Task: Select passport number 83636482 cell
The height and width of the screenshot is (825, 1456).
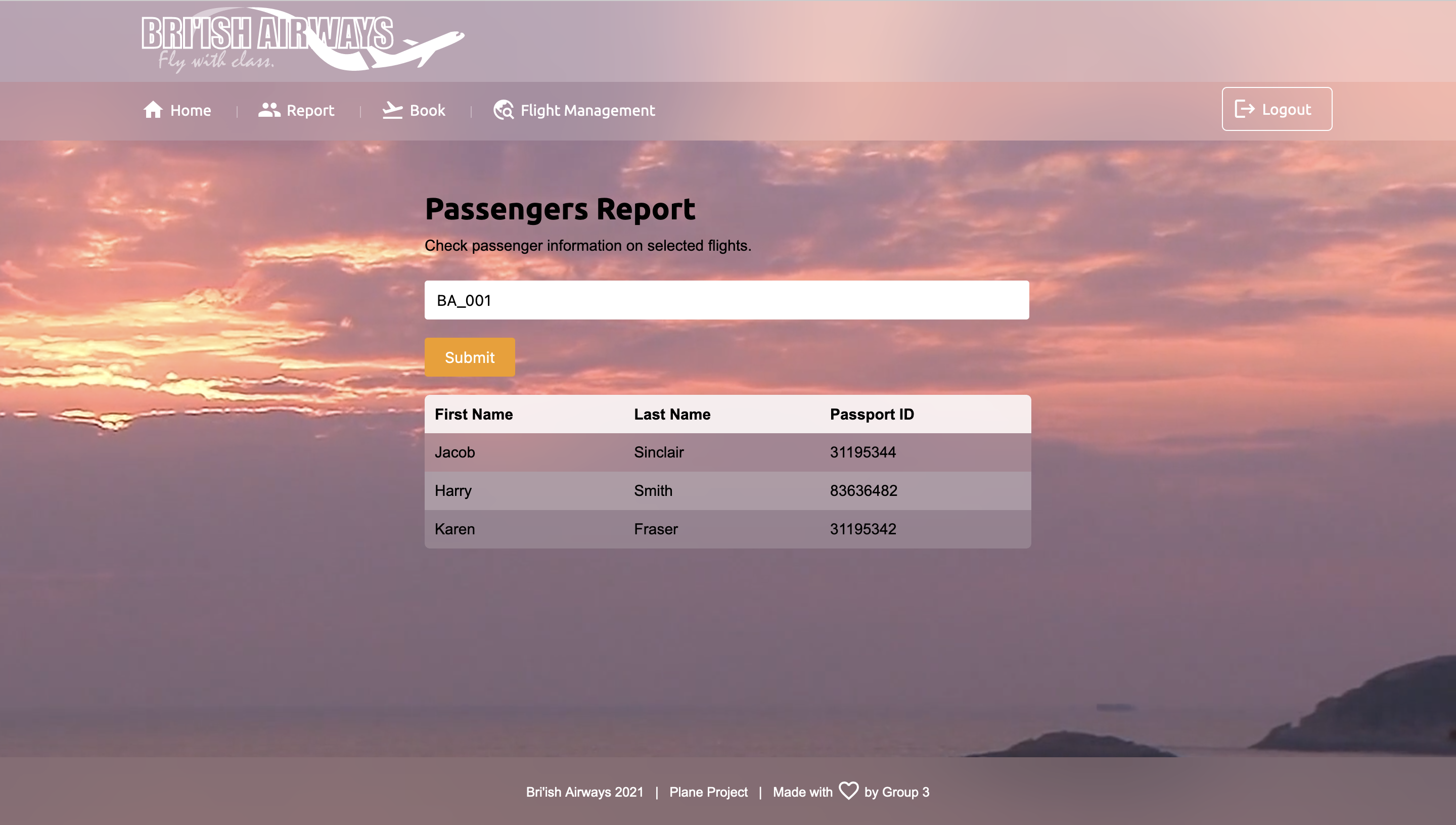Action: coord(863,491)
